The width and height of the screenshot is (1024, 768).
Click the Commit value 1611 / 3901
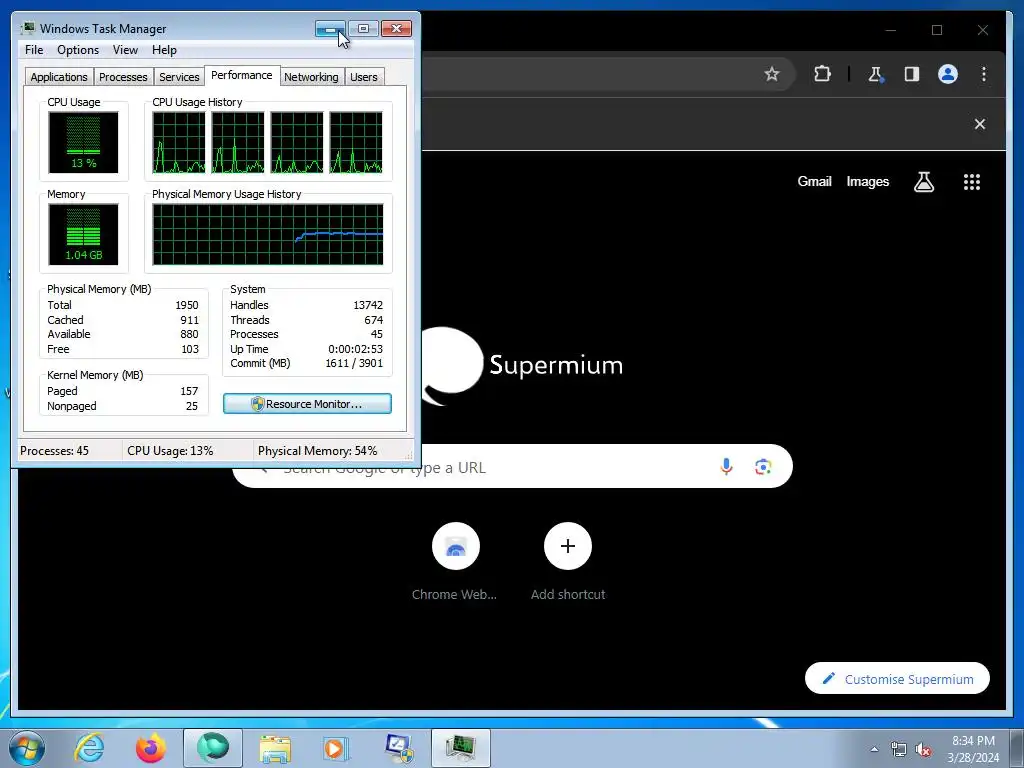tap(354, 363)
